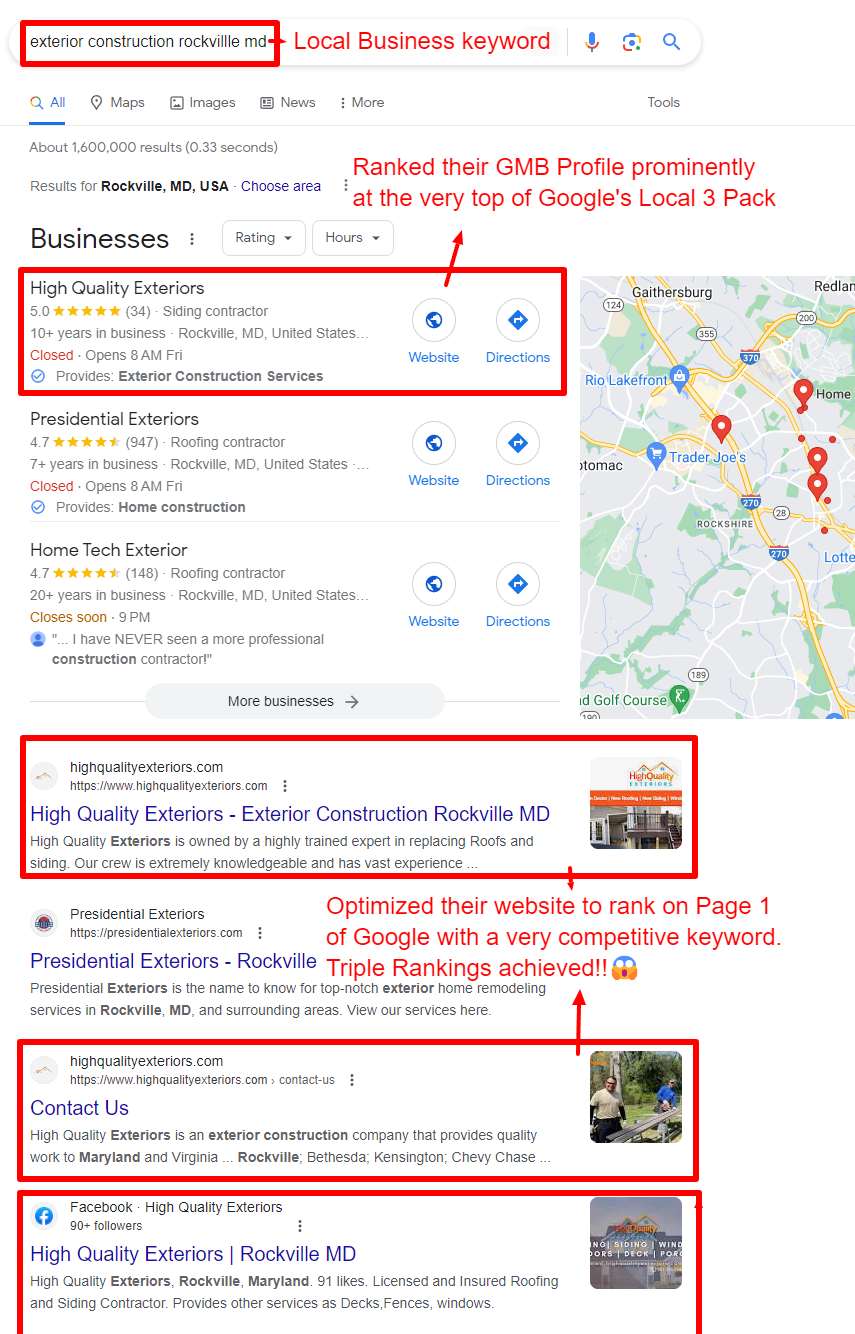This screenshot has height=1334, width=855.
Task: Open three-dot options next to Choose area
Action: coord(346,186)
